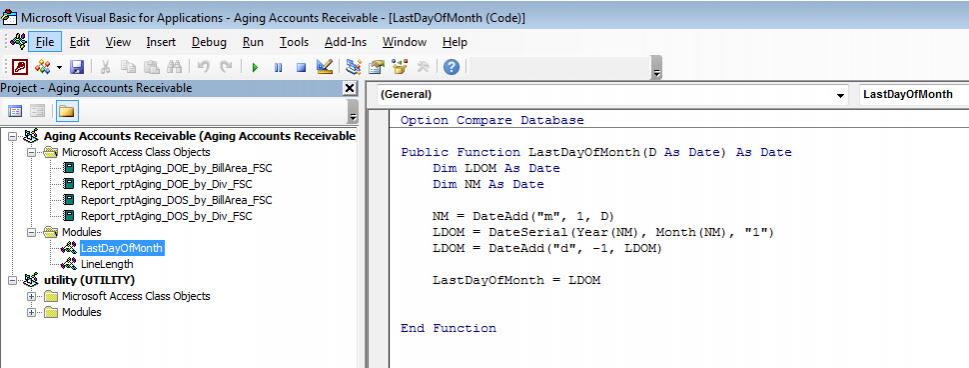Viewport: 969px width, 368px height.
Task: Open the (General) object dropdown
Action: click(x=840, y=95)
